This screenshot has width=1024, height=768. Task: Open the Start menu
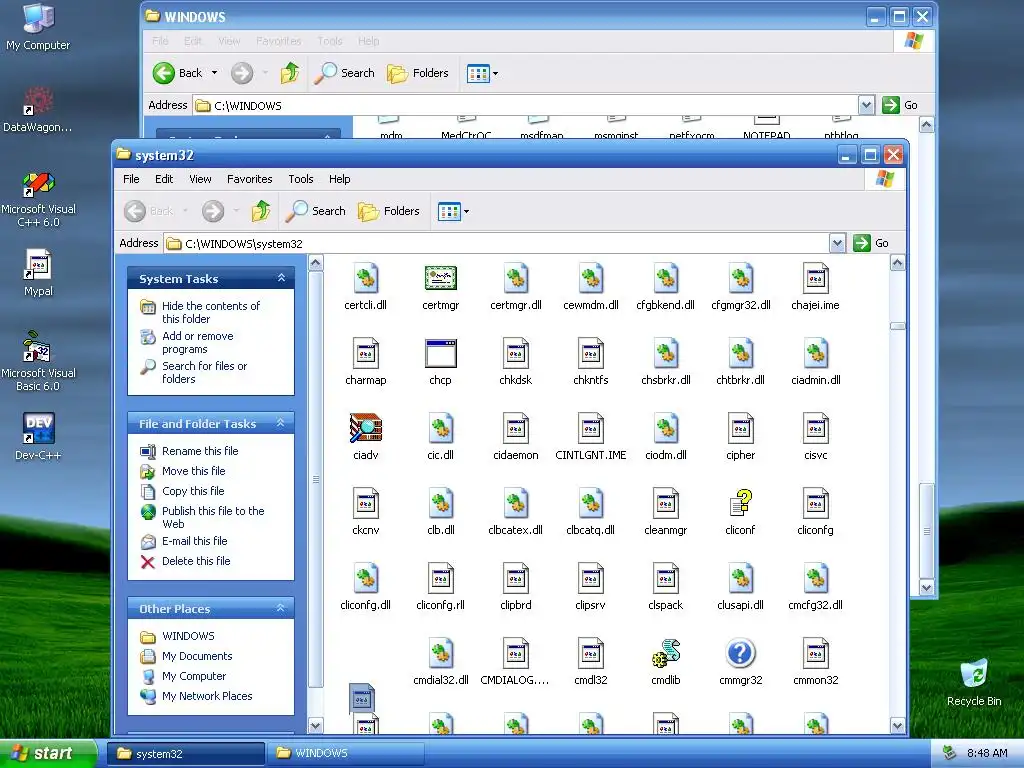coord(46,754)
